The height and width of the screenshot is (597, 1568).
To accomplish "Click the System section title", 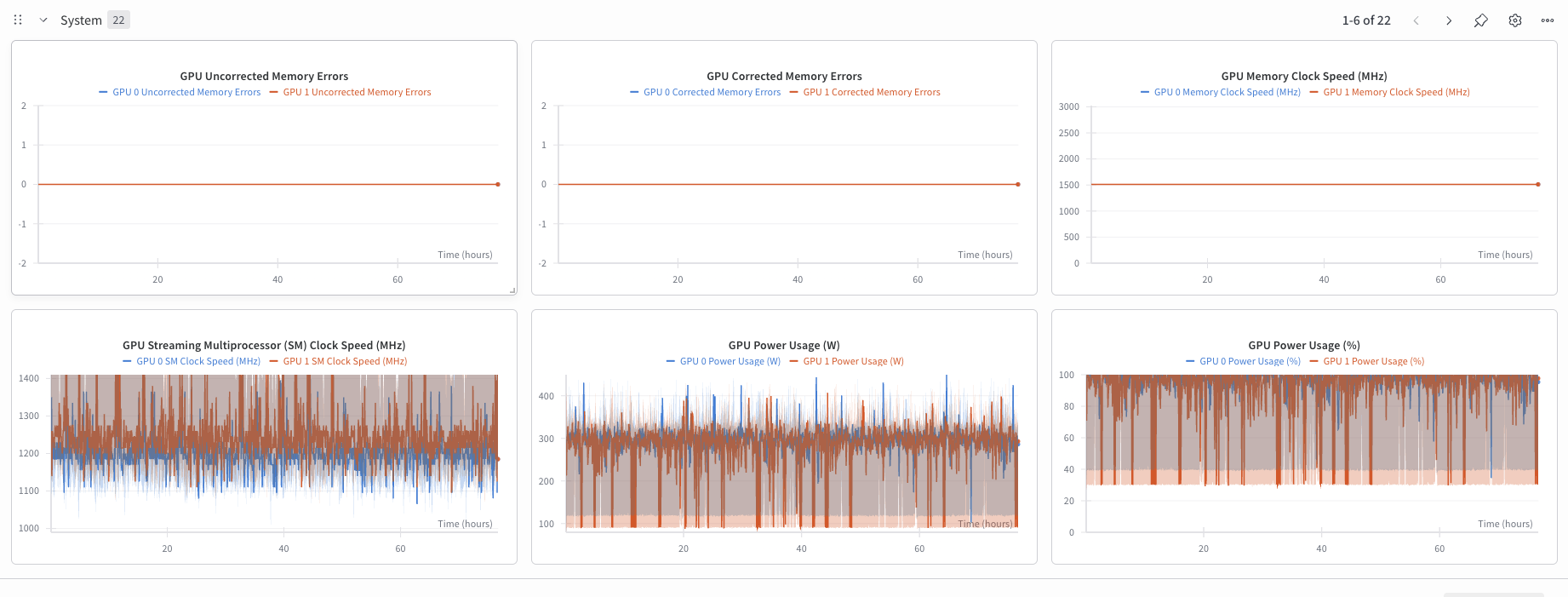I will click(81, 20).
